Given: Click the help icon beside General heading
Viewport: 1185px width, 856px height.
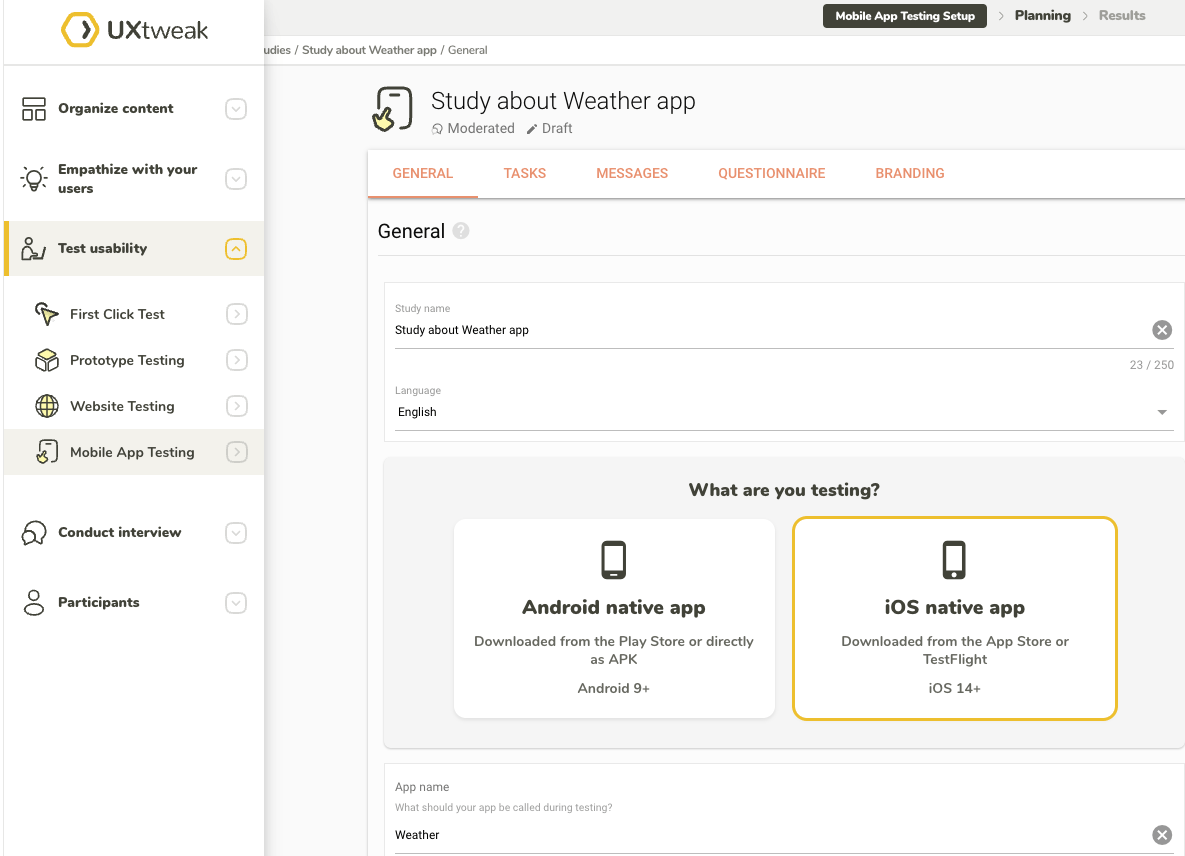Looking at the screenshot, I should click(x=460, y=231).
